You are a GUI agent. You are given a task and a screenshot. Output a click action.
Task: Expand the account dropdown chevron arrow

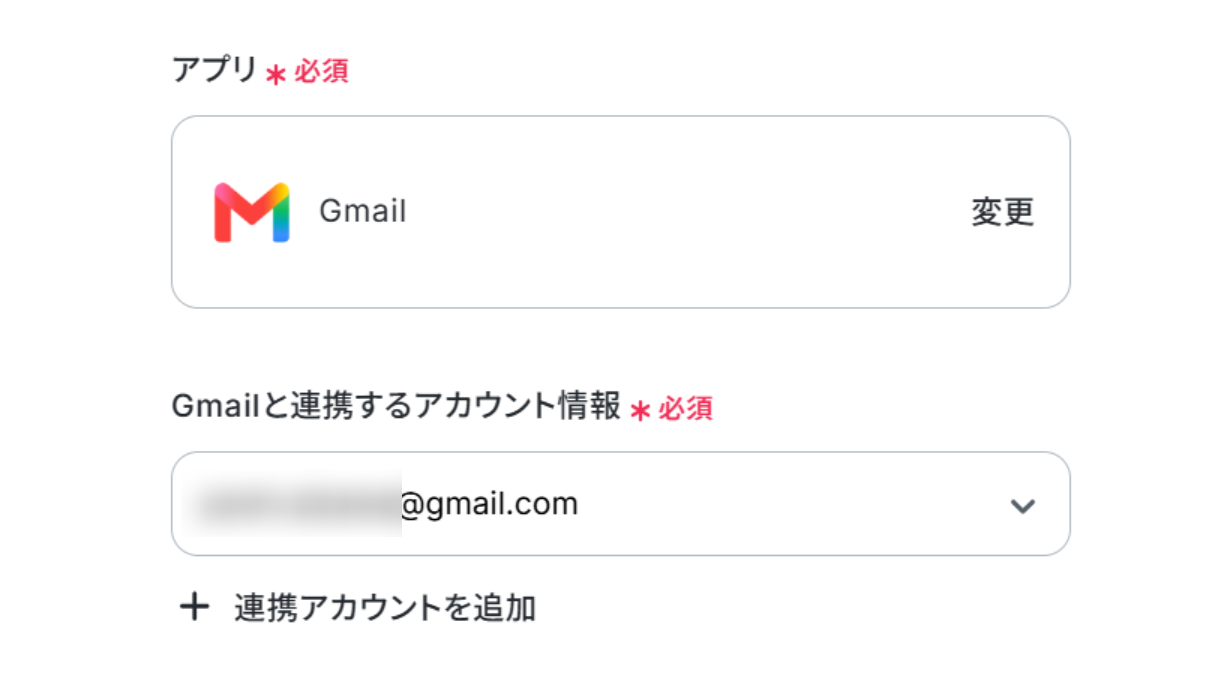[1021, 506]
